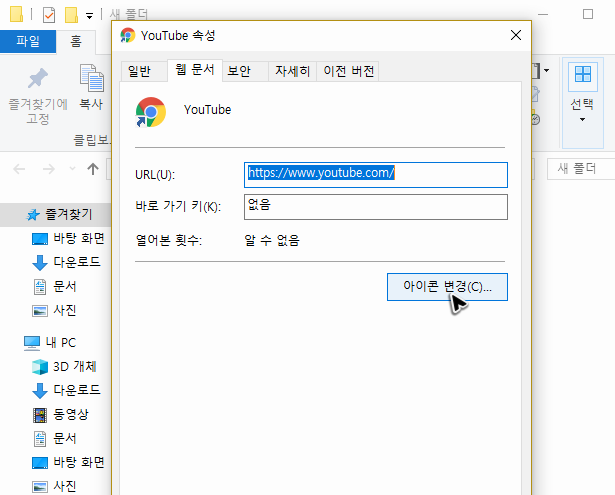Open 다운로드 under 즐겨찾기
Image resolution: width=615 pixels, height=495 pixels.
pyautogui.click(x=66, y=262)
